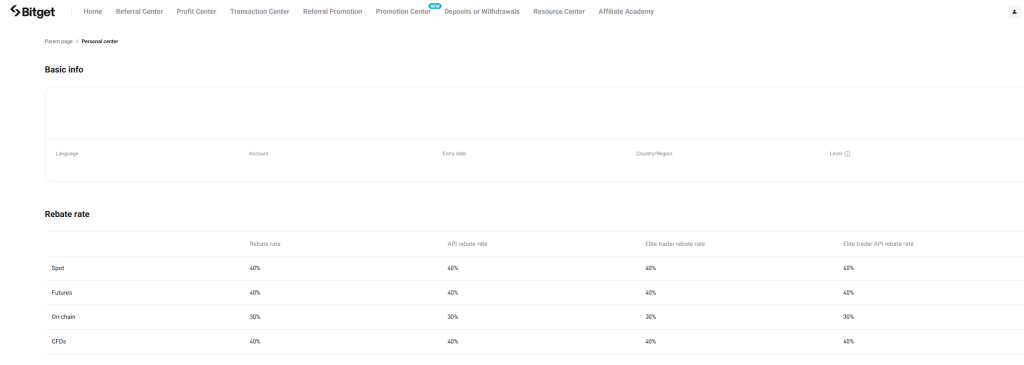Click the Personal center breadcrumb

tap(100, 41)
